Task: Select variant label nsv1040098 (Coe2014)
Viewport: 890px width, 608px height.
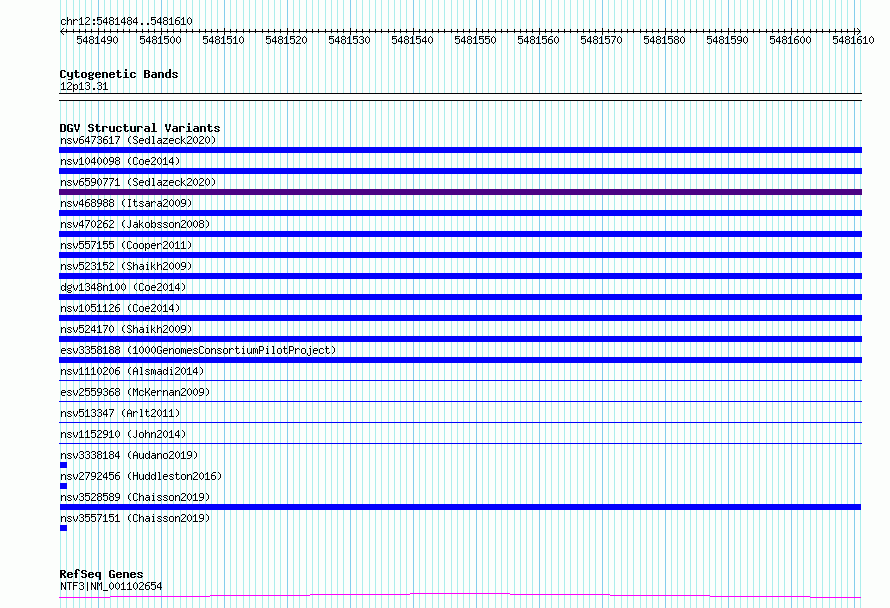Action: (120, 161)
